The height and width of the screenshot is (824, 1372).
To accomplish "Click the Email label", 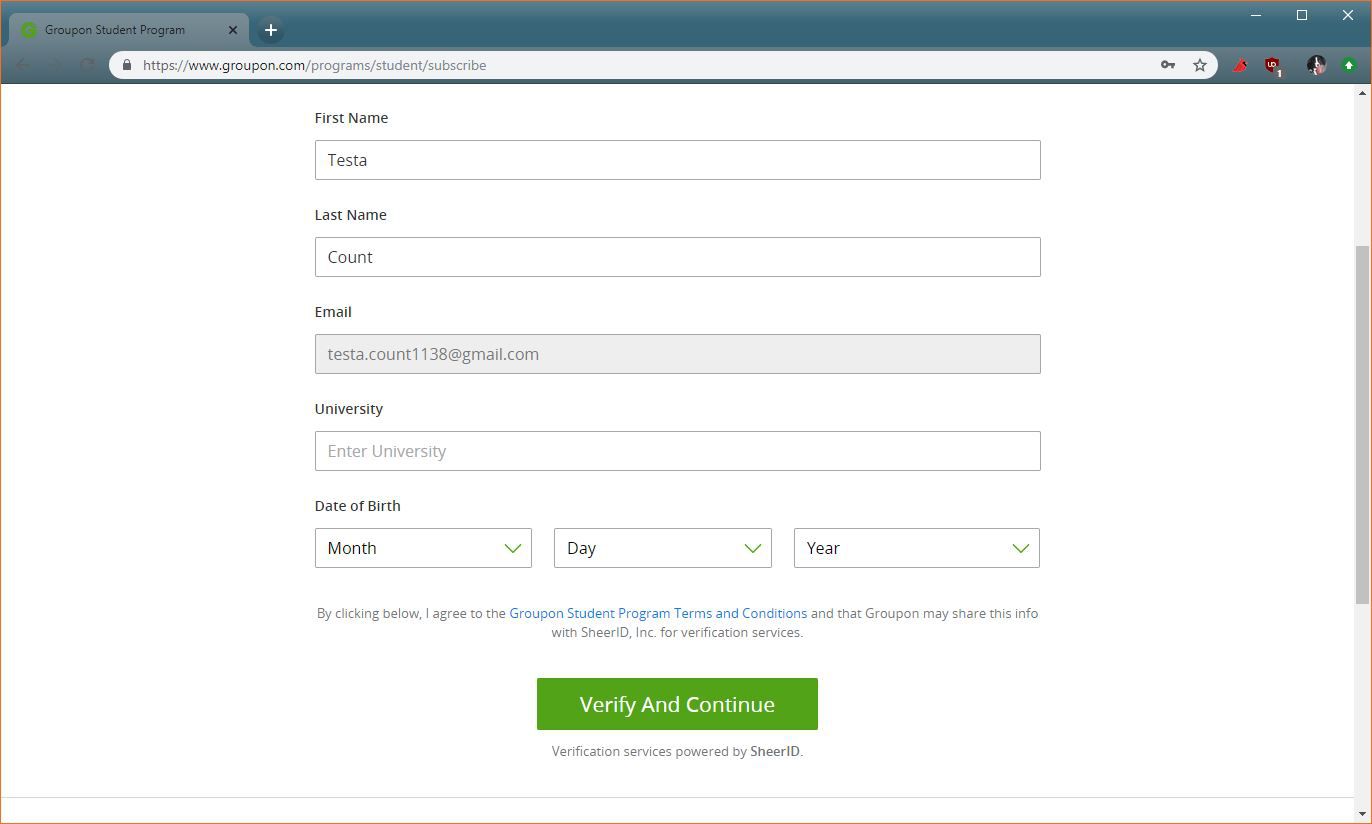I will point(333,312).
